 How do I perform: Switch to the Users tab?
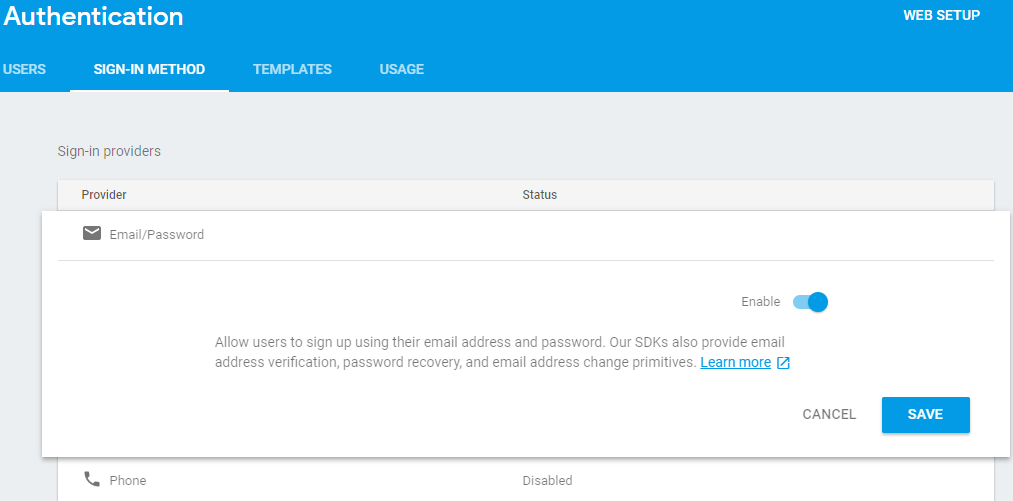(24, 70)
